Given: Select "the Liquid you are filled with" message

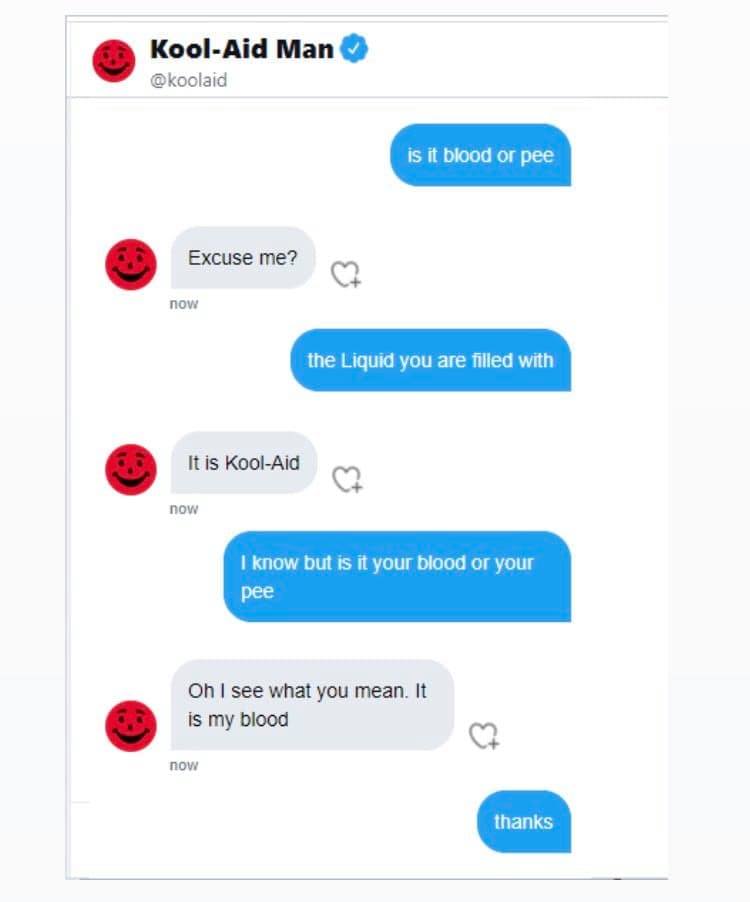Looking at the screenshot, I should click(430, 360).
